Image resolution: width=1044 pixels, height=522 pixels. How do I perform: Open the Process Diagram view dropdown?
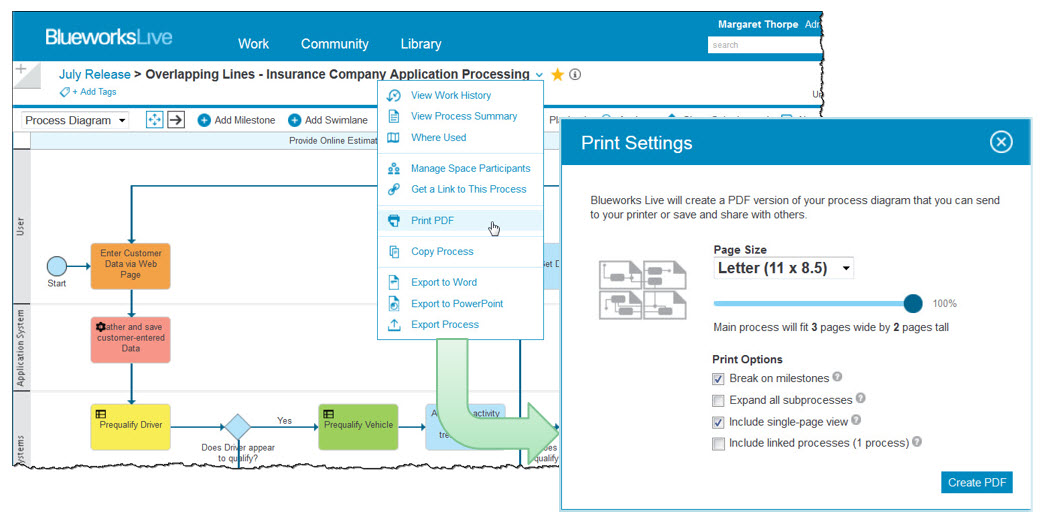(75, 121)
